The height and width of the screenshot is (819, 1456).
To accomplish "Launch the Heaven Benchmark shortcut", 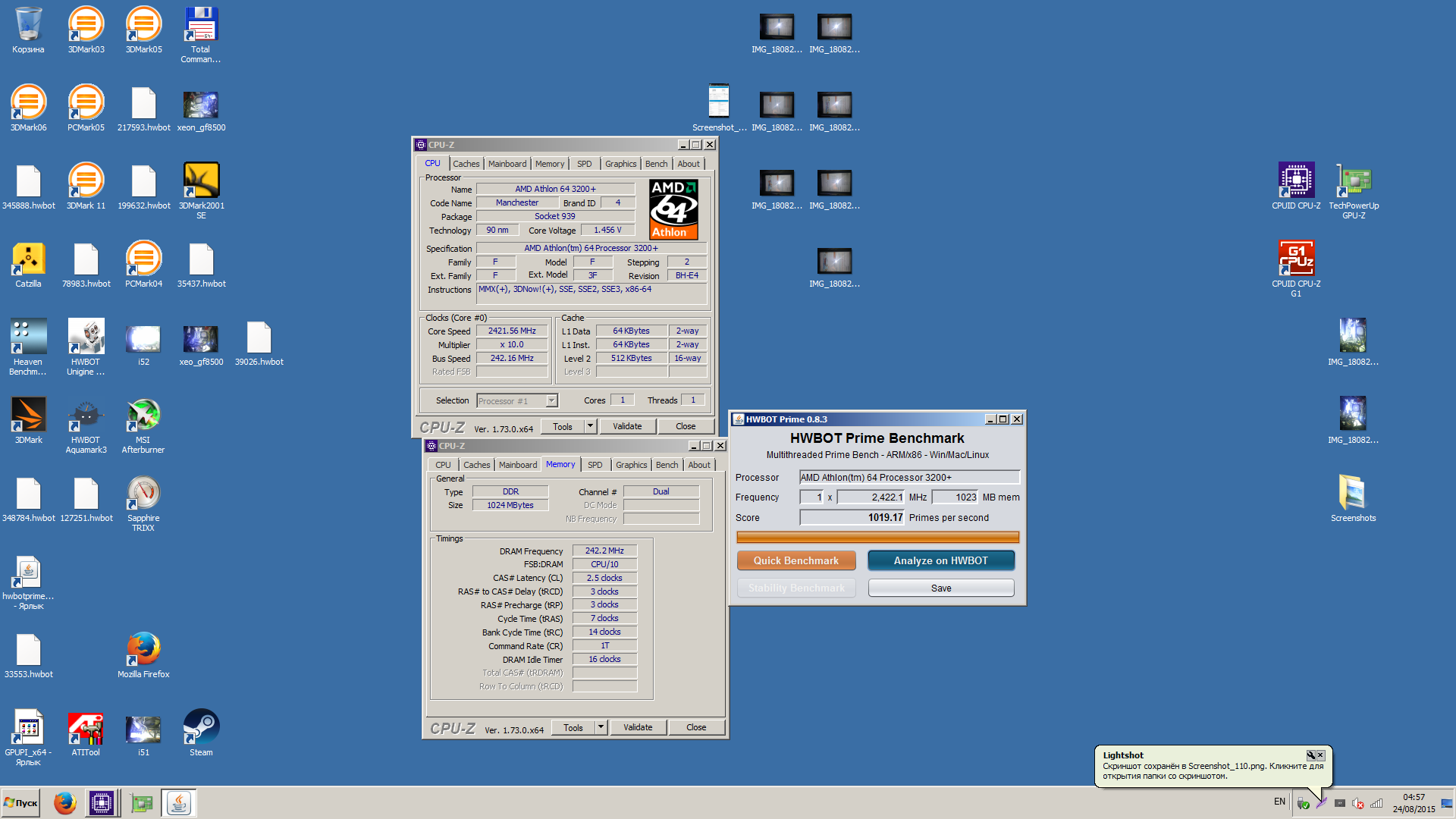I will tap(28, 347).
